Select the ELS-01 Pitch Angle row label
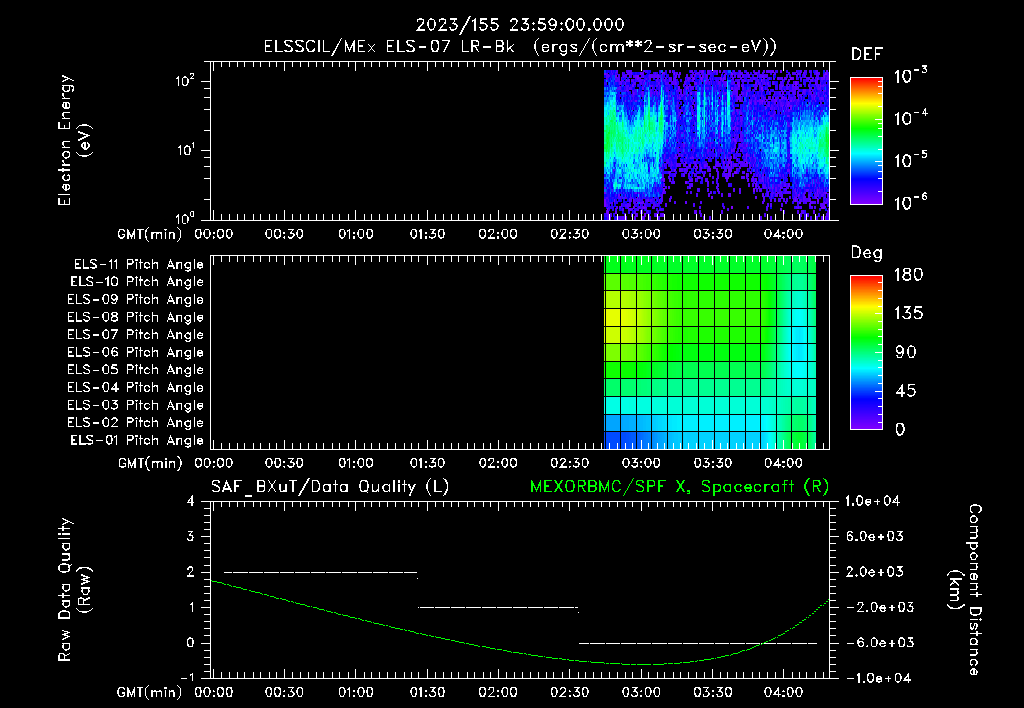Viewport: 1024px width, 708px height. 137,440
